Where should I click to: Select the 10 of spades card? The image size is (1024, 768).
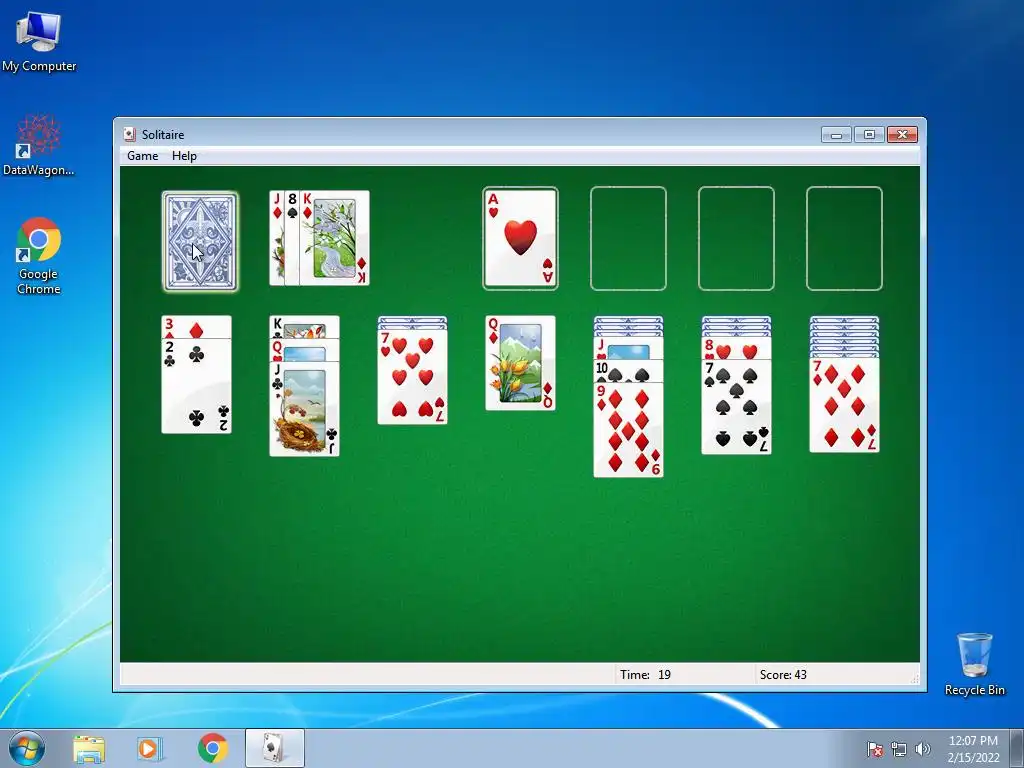click(628, 371)
